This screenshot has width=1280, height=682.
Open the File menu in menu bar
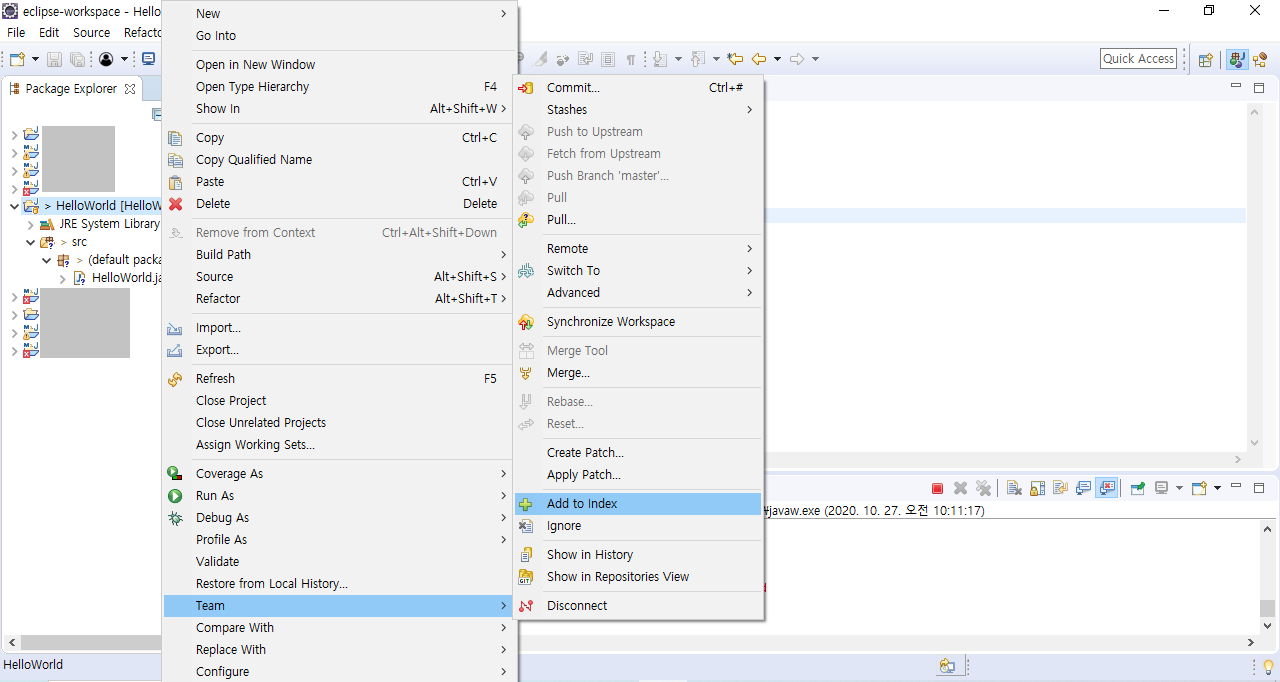(16, 33)
